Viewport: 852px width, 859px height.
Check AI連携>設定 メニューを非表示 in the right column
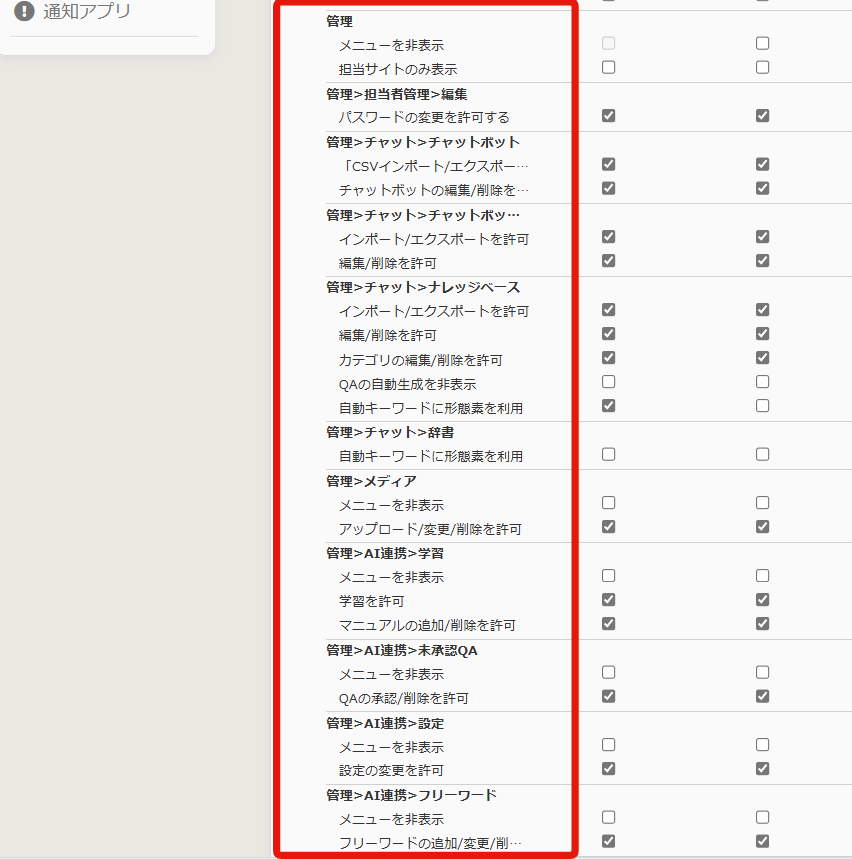[x=762, y=745]
